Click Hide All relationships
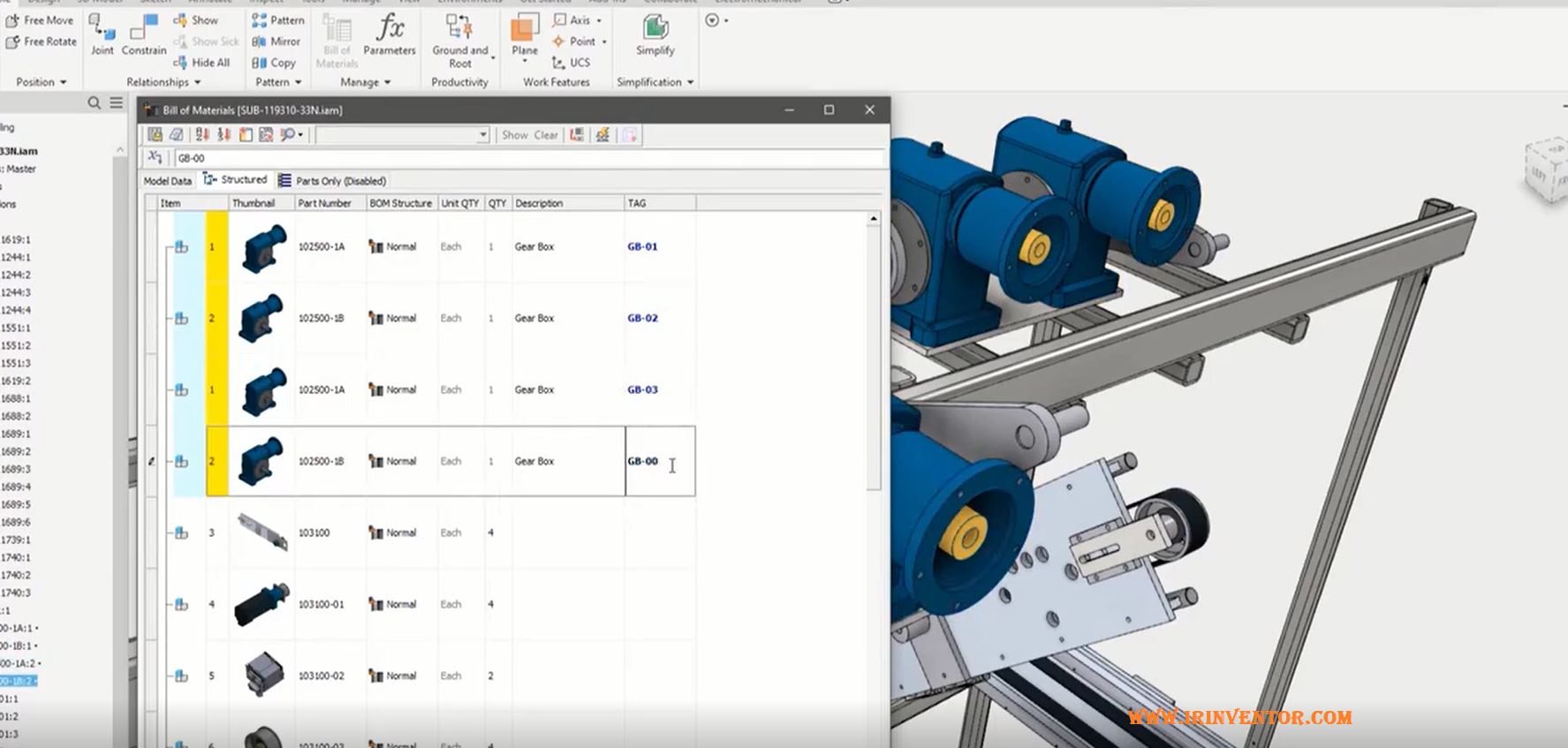This screenshot has width=1568, height=748. tap(202, 63)
